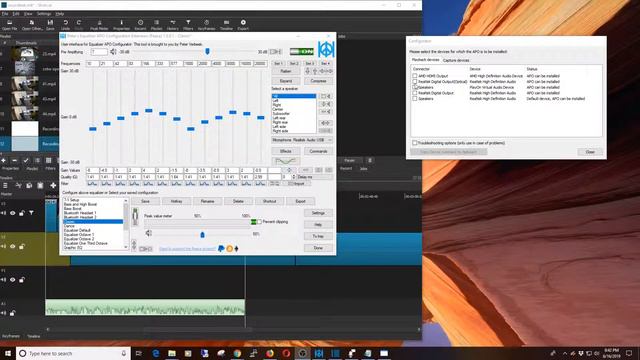Open the Keyframes panel in Shotcut toolbar
This screenshot has width=640, height=360.
point(207,25)
